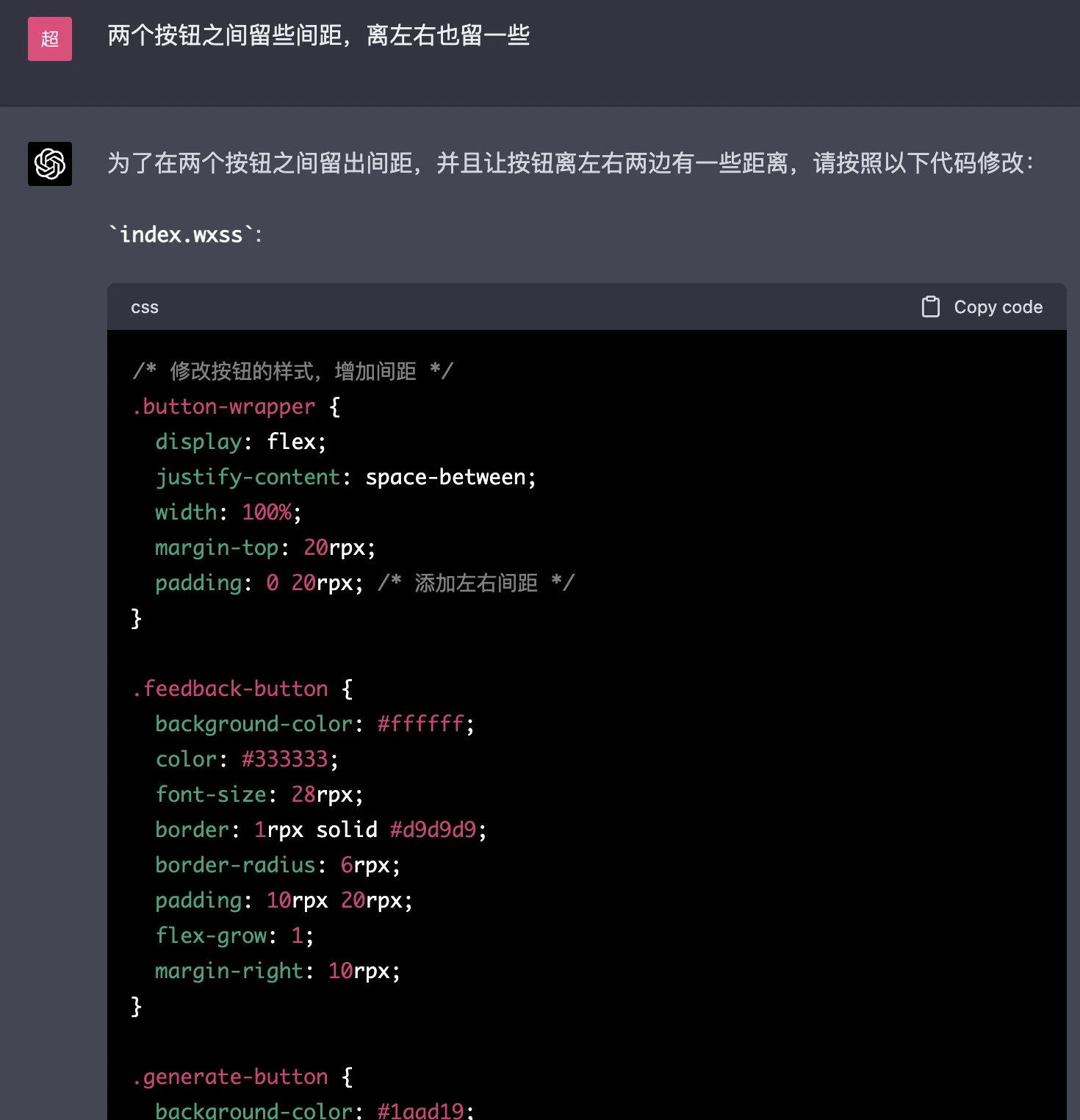Click the assistant reply sentence about button spacing
The width and height of the screenshot is (1080, 1120).
coord(571,163)
